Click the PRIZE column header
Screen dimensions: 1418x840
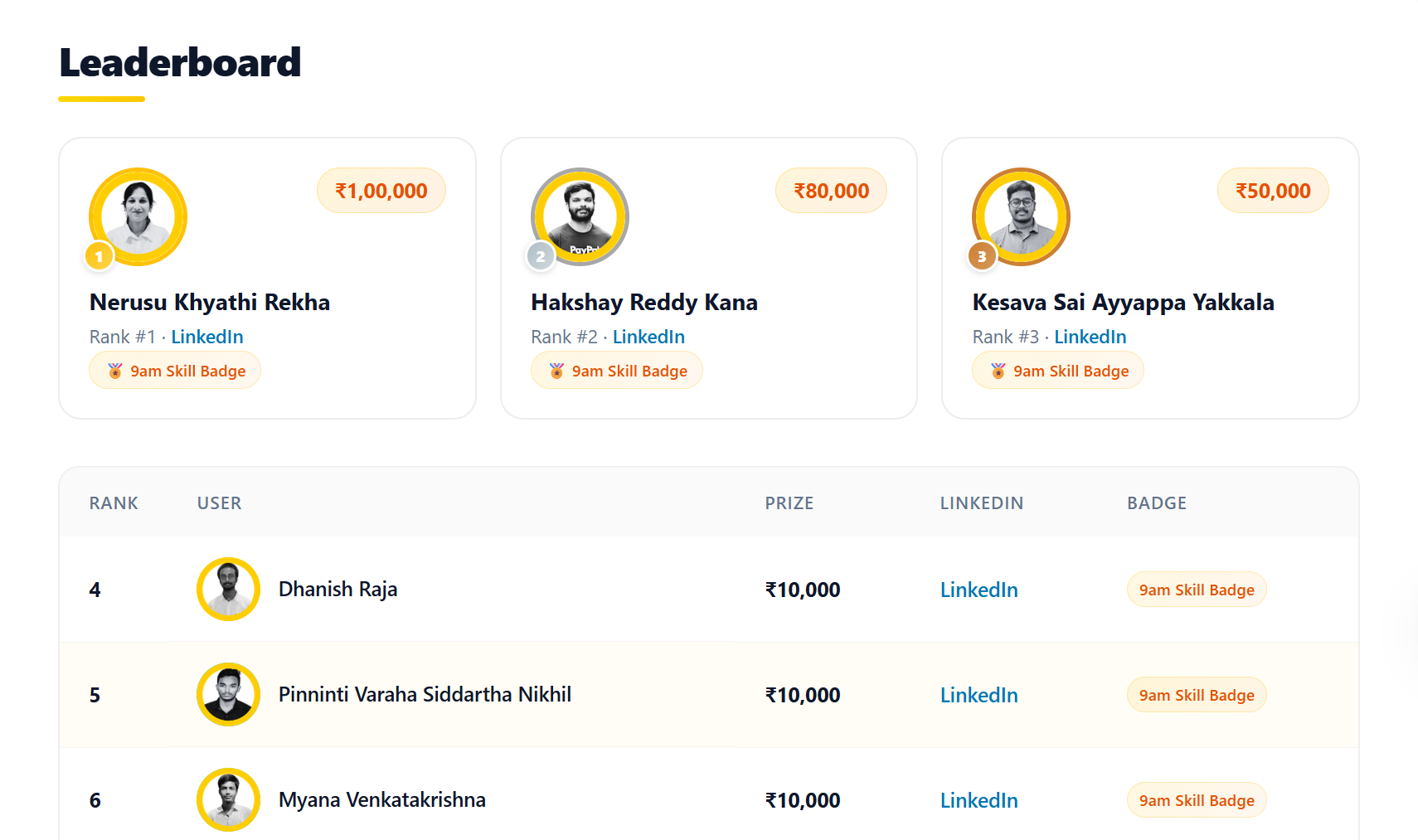789,503
